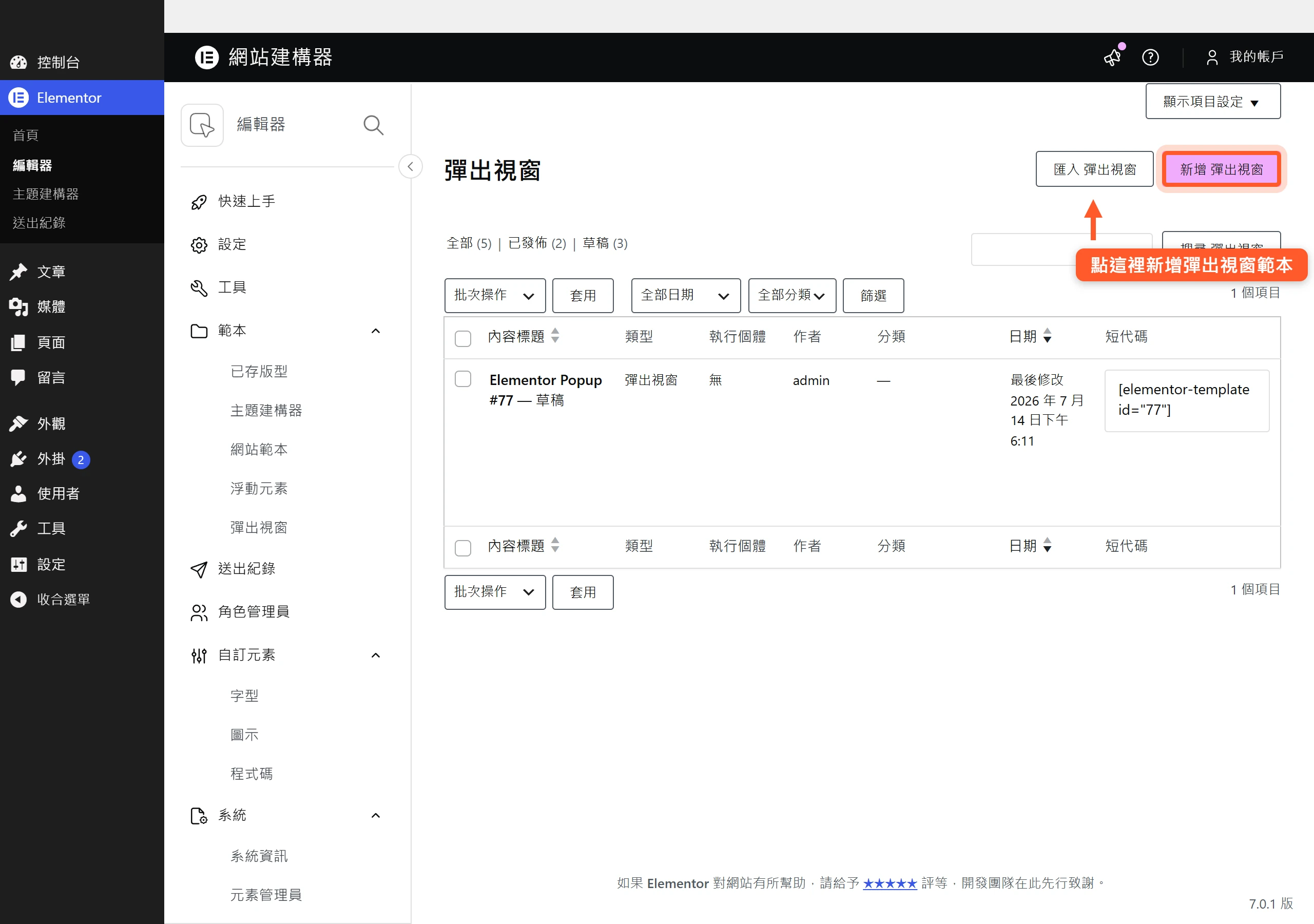This screenshot has width=1314, height=924.
Task: Open 送出紀錄 in the dark sidebar submenu
Action: point(39,223)
